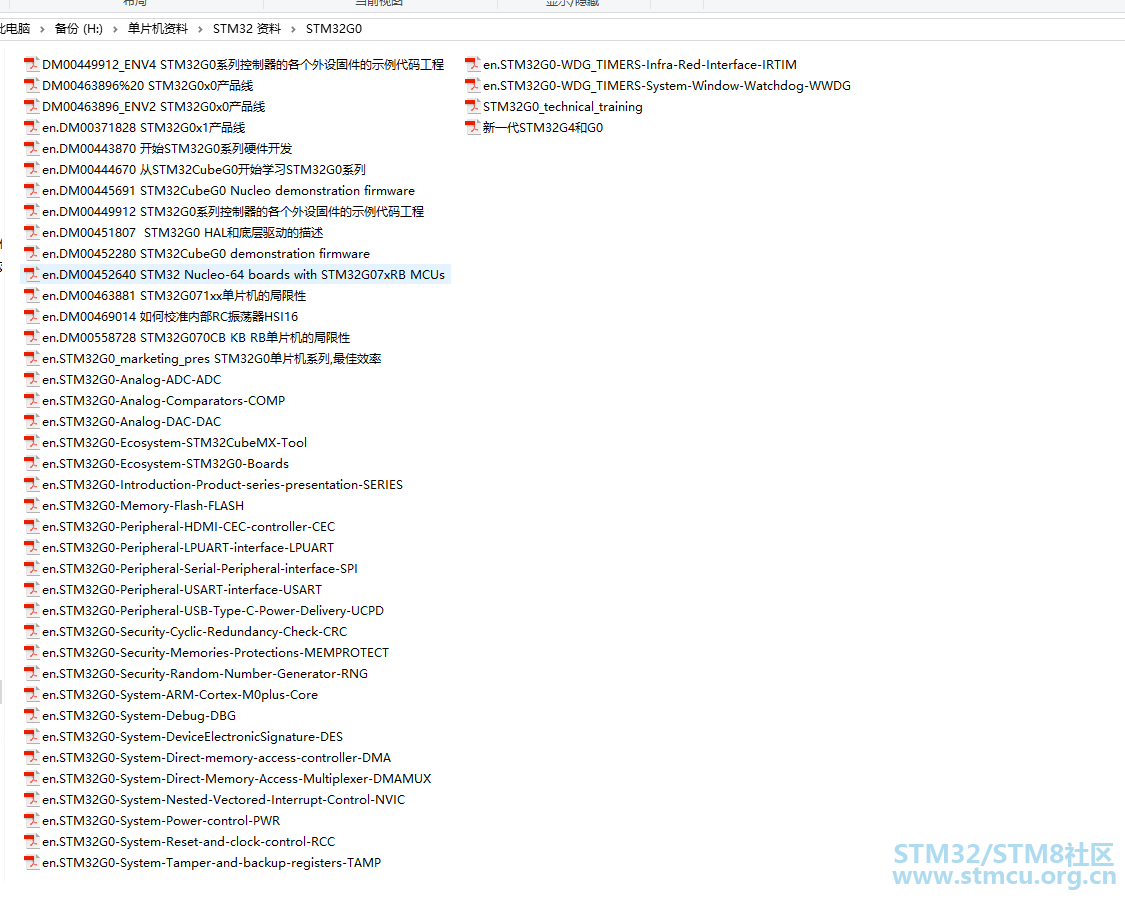Select file en.STM32G0-System-Reset-and-clock-control-RCC
The image size is (1125, 899).
179,842
